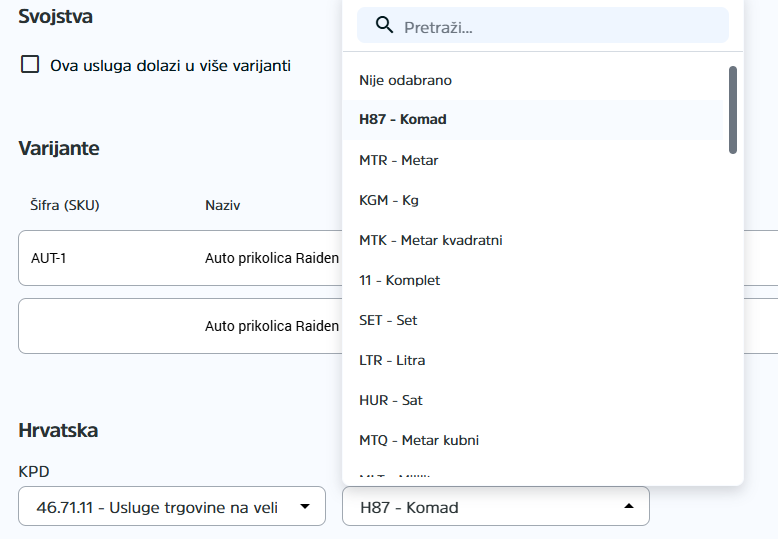778x539 pixels.
Task: Pick 'LTR - Litra' from list
Action: tap(392, 360)
